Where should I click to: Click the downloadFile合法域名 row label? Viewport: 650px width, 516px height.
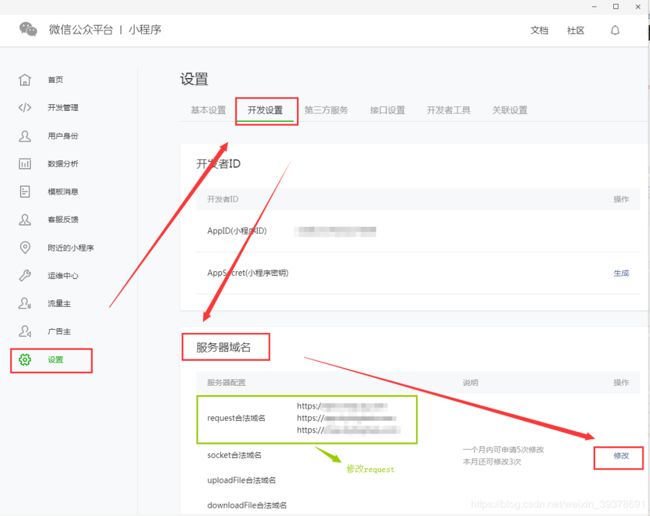click(247, 505)
